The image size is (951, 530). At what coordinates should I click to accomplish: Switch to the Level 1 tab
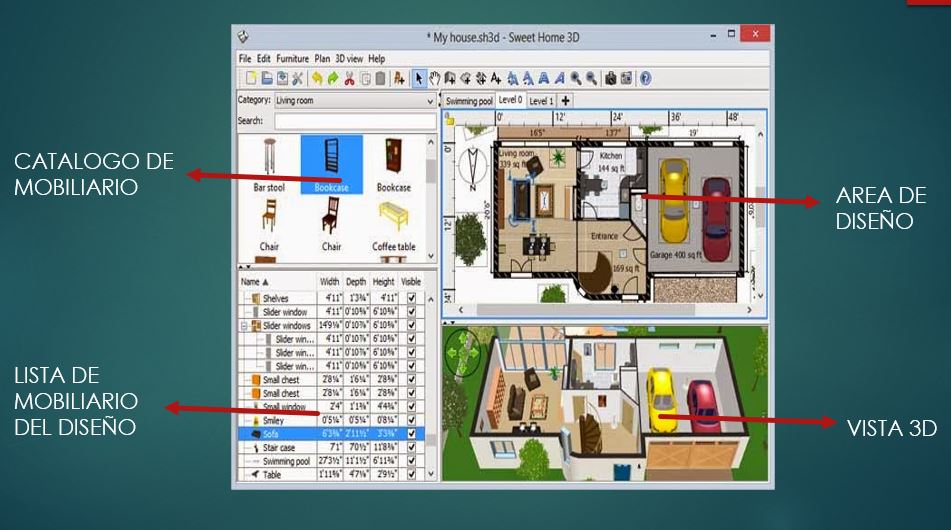click(541, 101)
